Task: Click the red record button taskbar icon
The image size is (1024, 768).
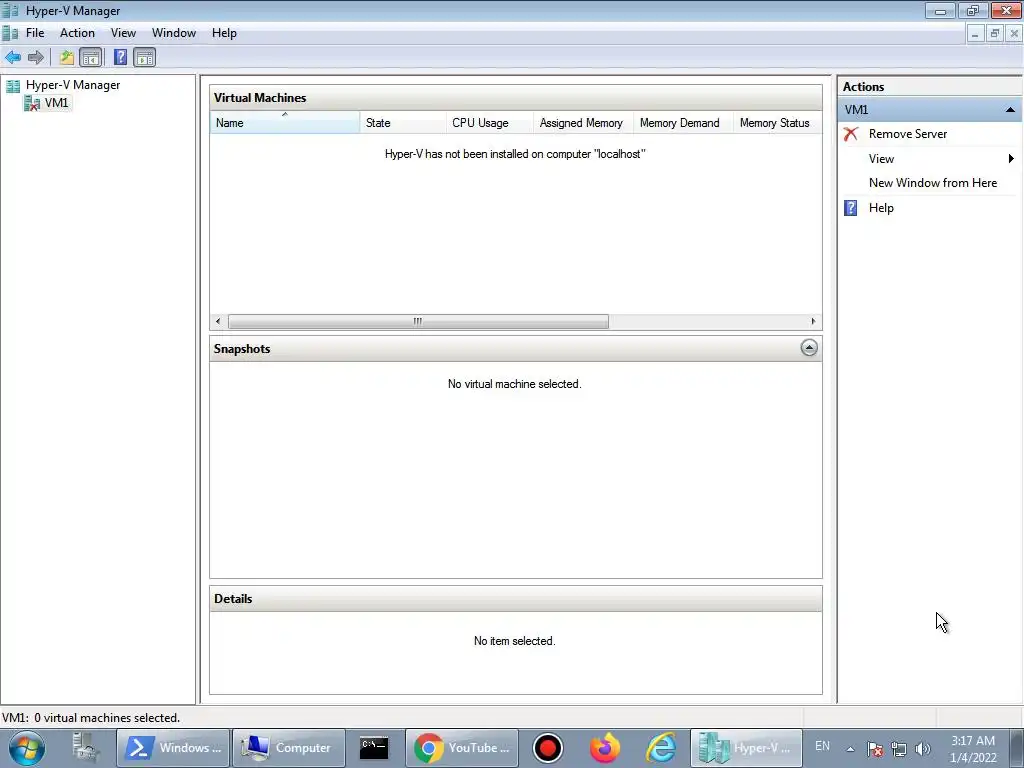Action: (547, 748)
